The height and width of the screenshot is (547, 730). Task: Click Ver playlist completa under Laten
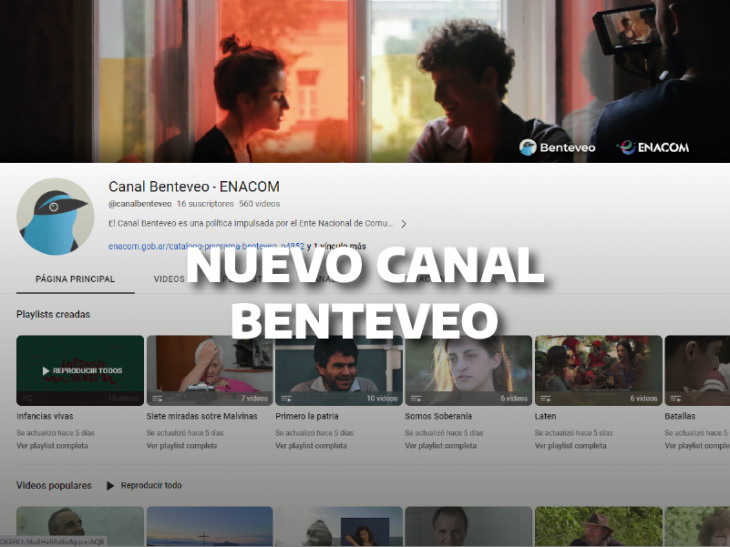point(570,446)
